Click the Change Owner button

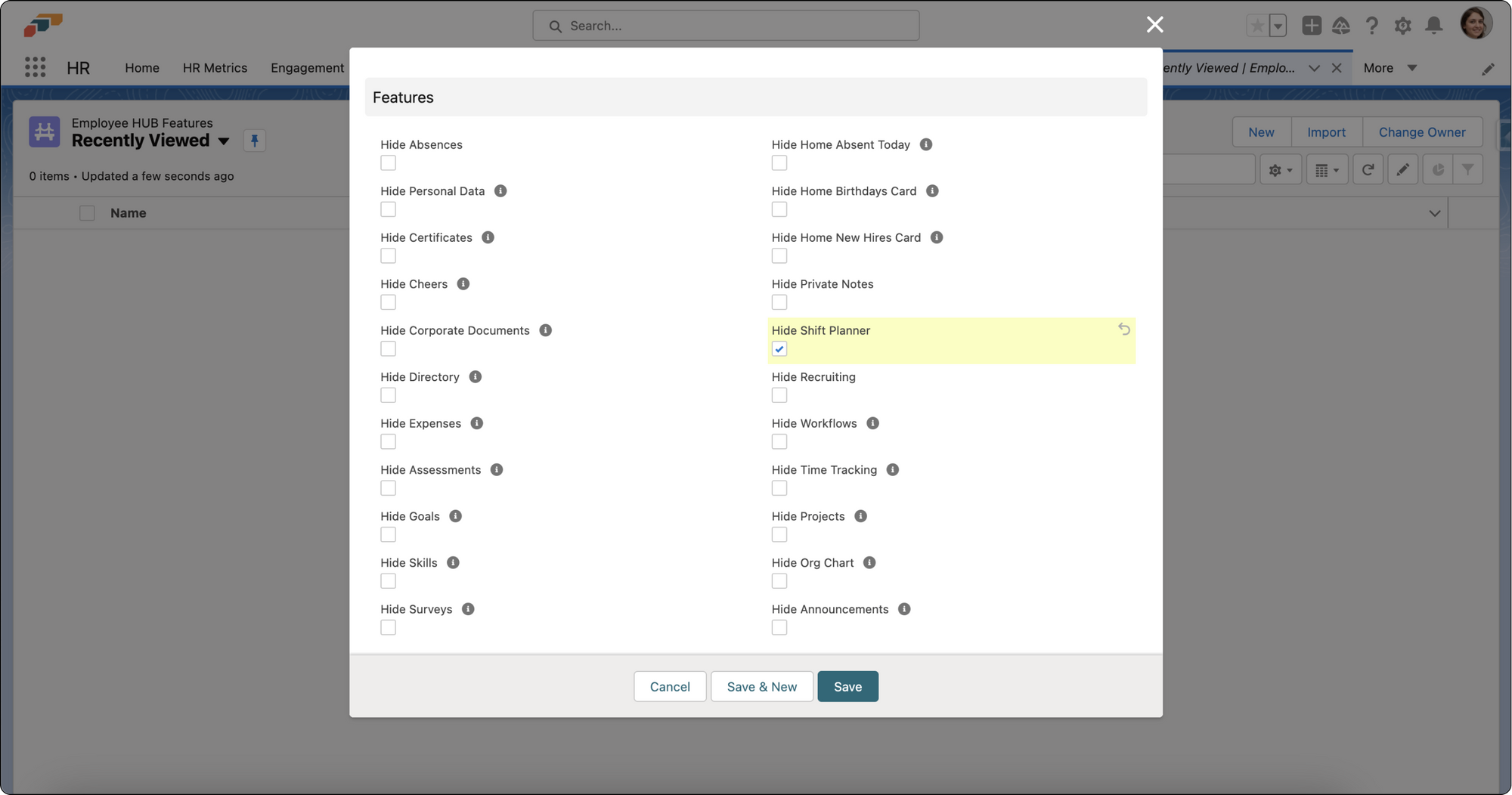(x=1423, y=131)
